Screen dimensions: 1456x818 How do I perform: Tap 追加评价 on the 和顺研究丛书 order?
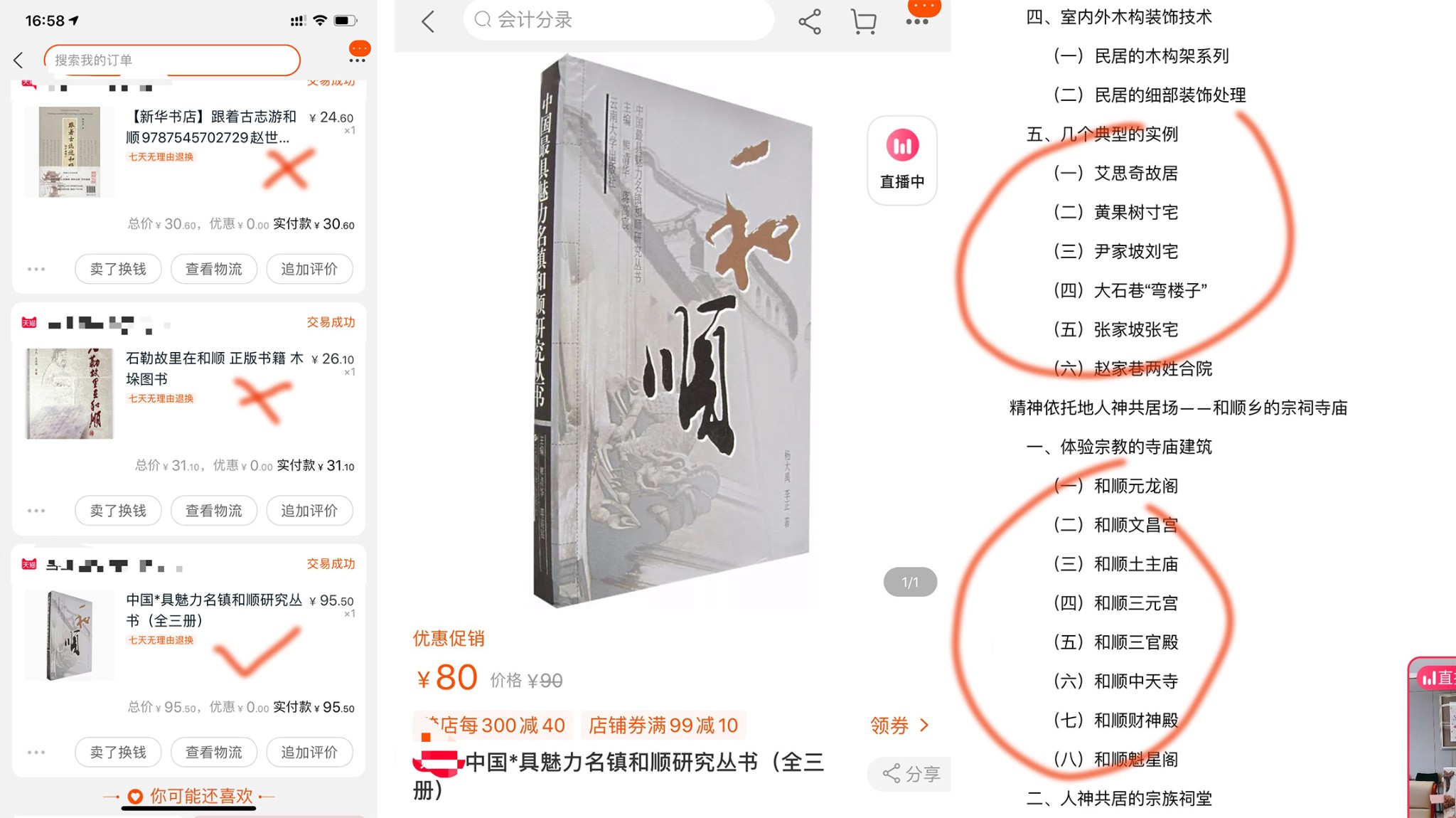309,752
